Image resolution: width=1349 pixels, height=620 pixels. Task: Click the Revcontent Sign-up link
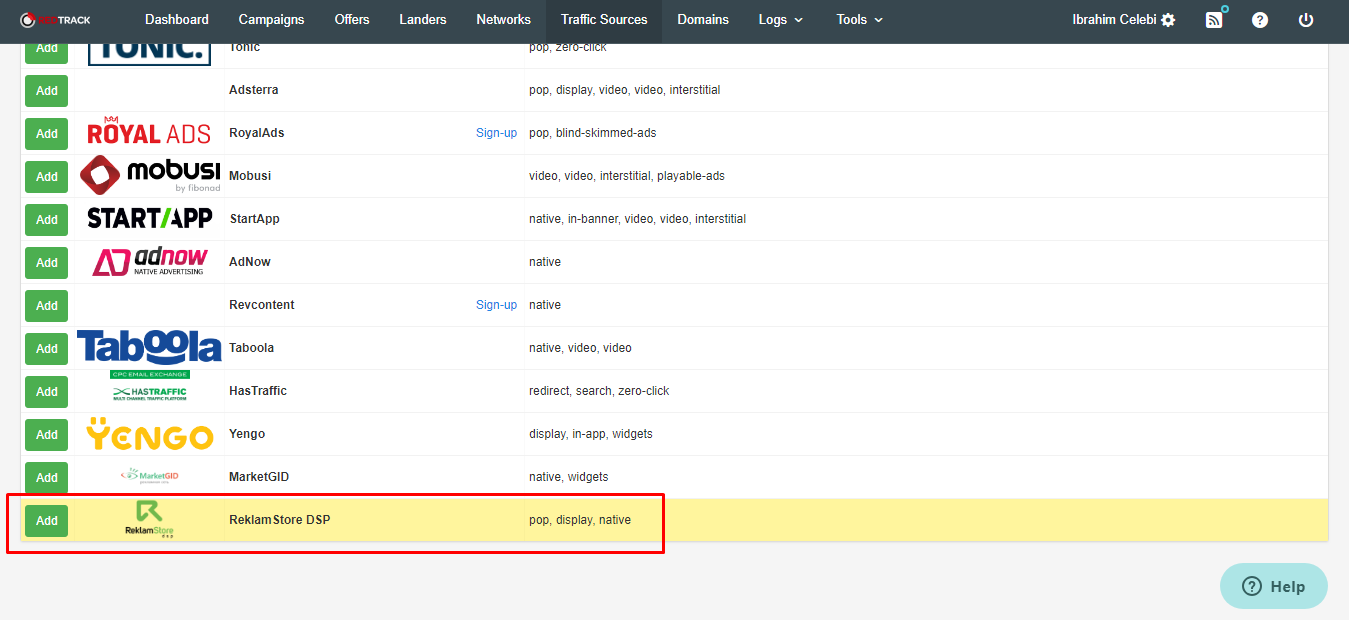pyautogui.click(x=496, y=305)
